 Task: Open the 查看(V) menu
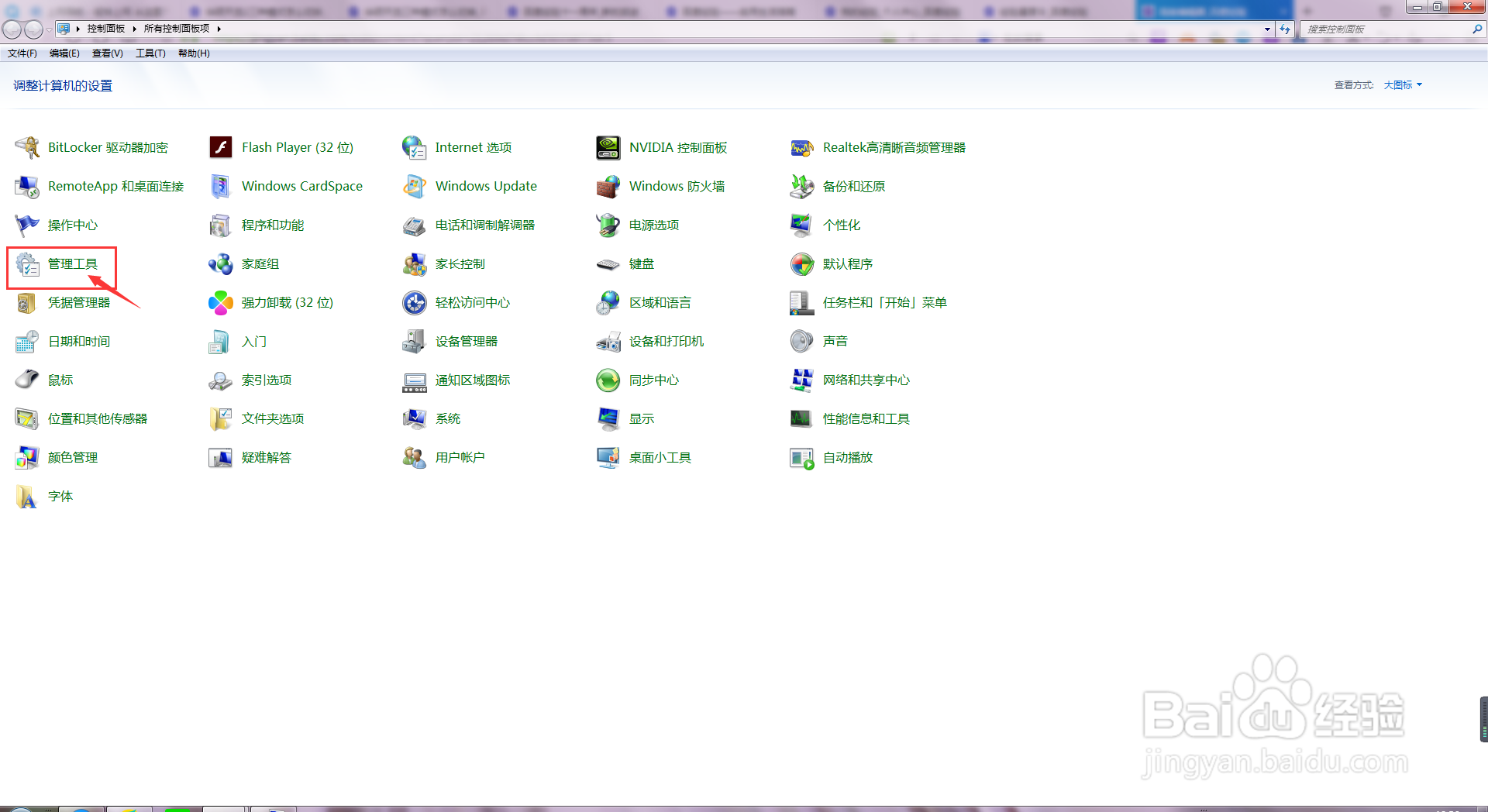click(x=108, y=53)
